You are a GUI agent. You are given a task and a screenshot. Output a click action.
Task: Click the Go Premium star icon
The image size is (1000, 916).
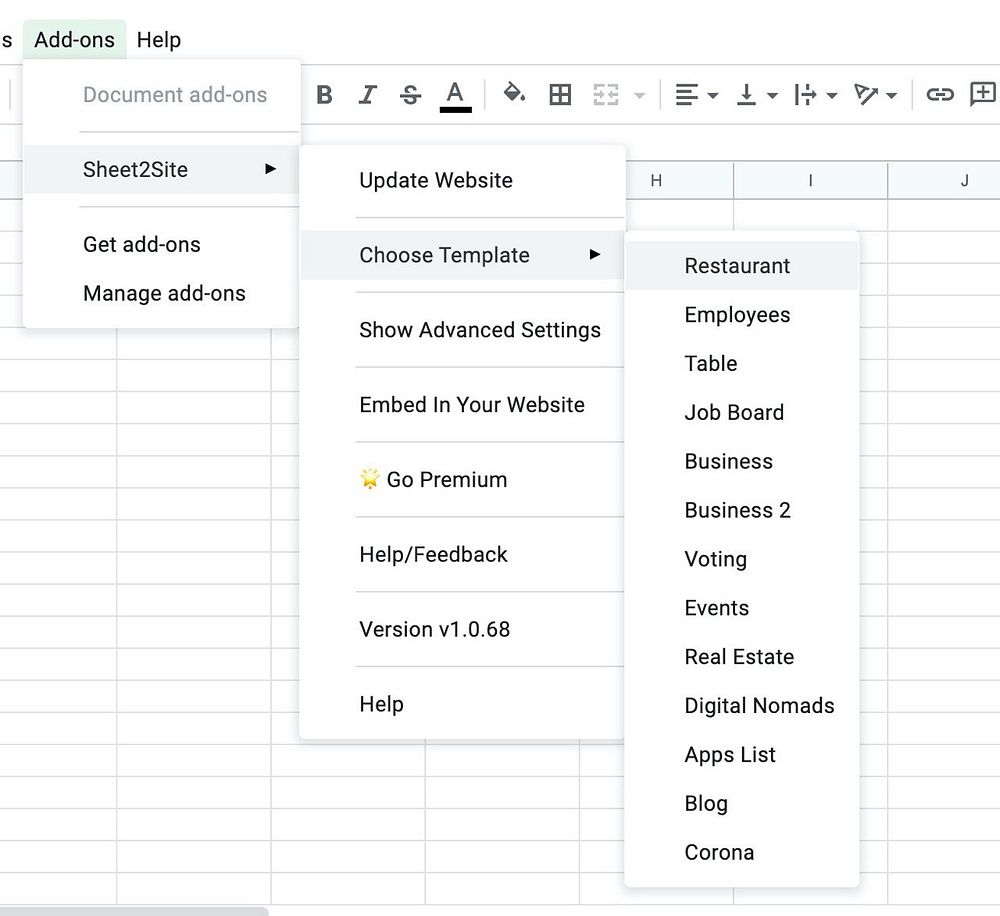369,478
